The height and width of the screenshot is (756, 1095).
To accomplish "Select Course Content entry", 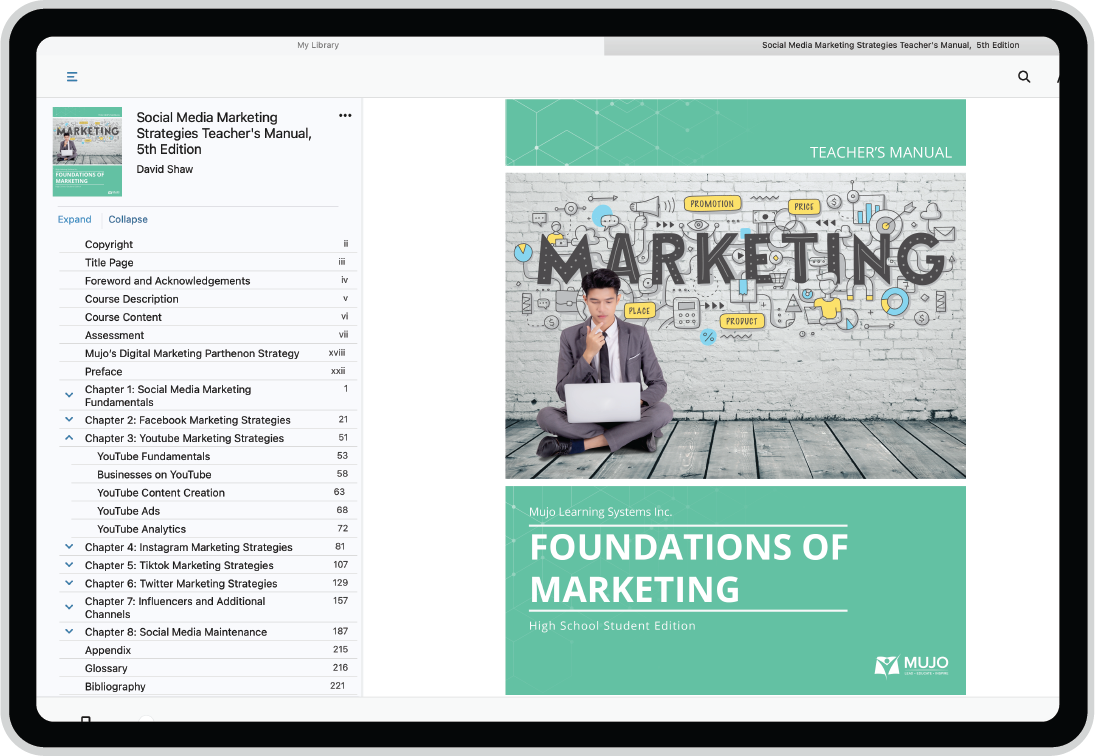I will (x=208, y=317).
